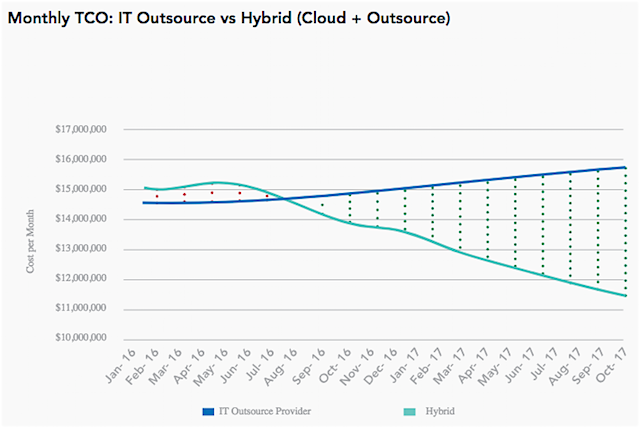Viewport: 640px width, 428px height.
Task: Select the chart title text
Action: coord(230,17)
